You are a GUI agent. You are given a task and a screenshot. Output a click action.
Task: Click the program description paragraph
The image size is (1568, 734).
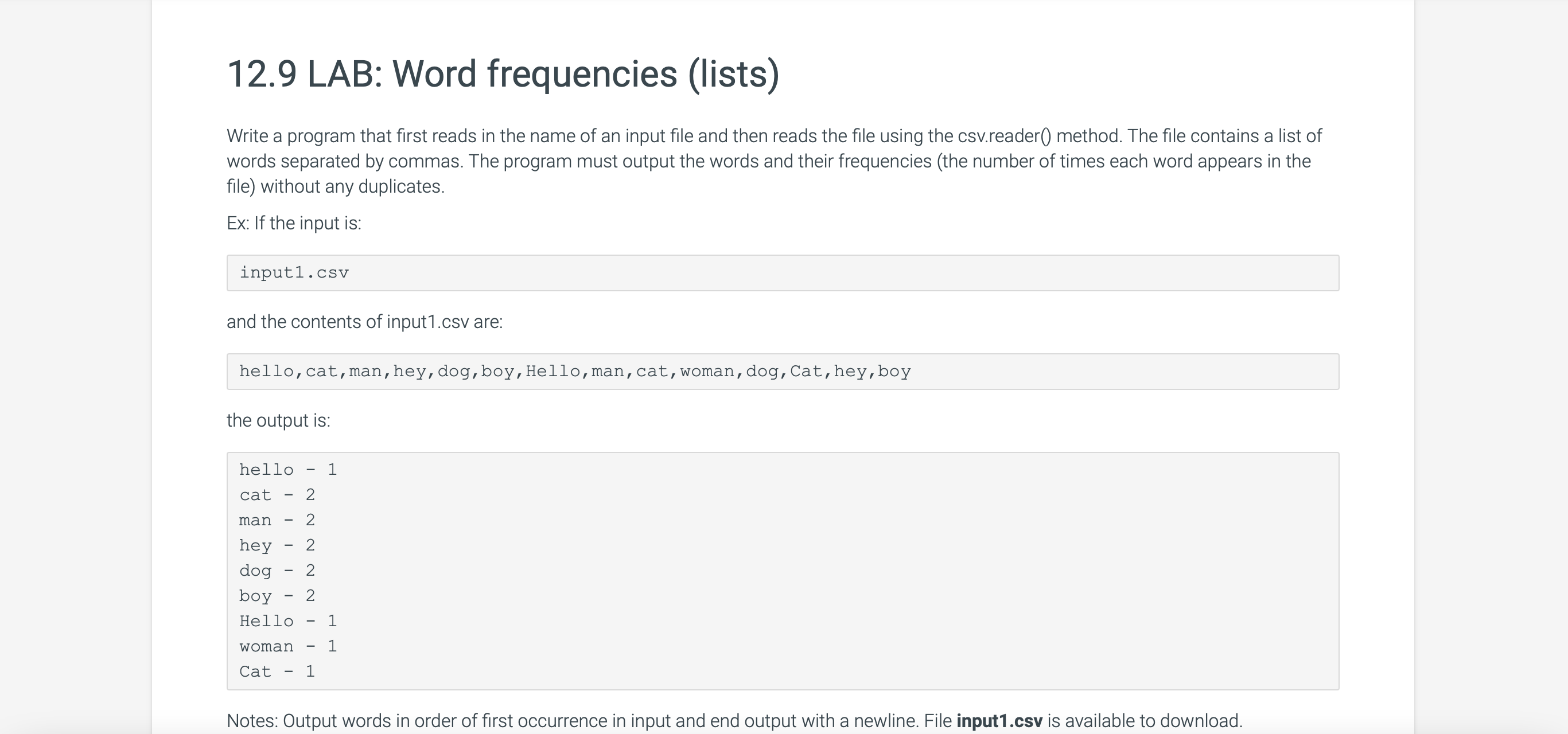tap(775, 161)
